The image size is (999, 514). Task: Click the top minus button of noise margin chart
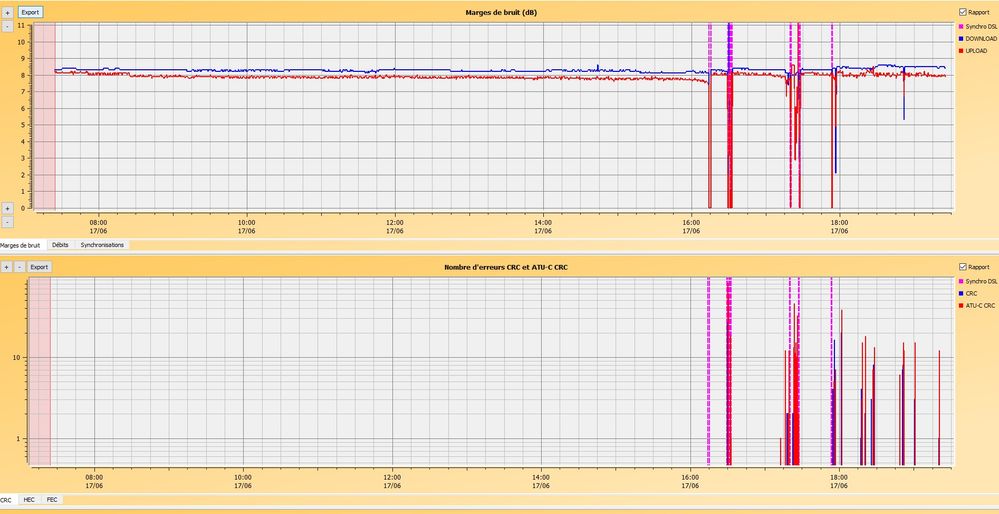tap(7, 26)
